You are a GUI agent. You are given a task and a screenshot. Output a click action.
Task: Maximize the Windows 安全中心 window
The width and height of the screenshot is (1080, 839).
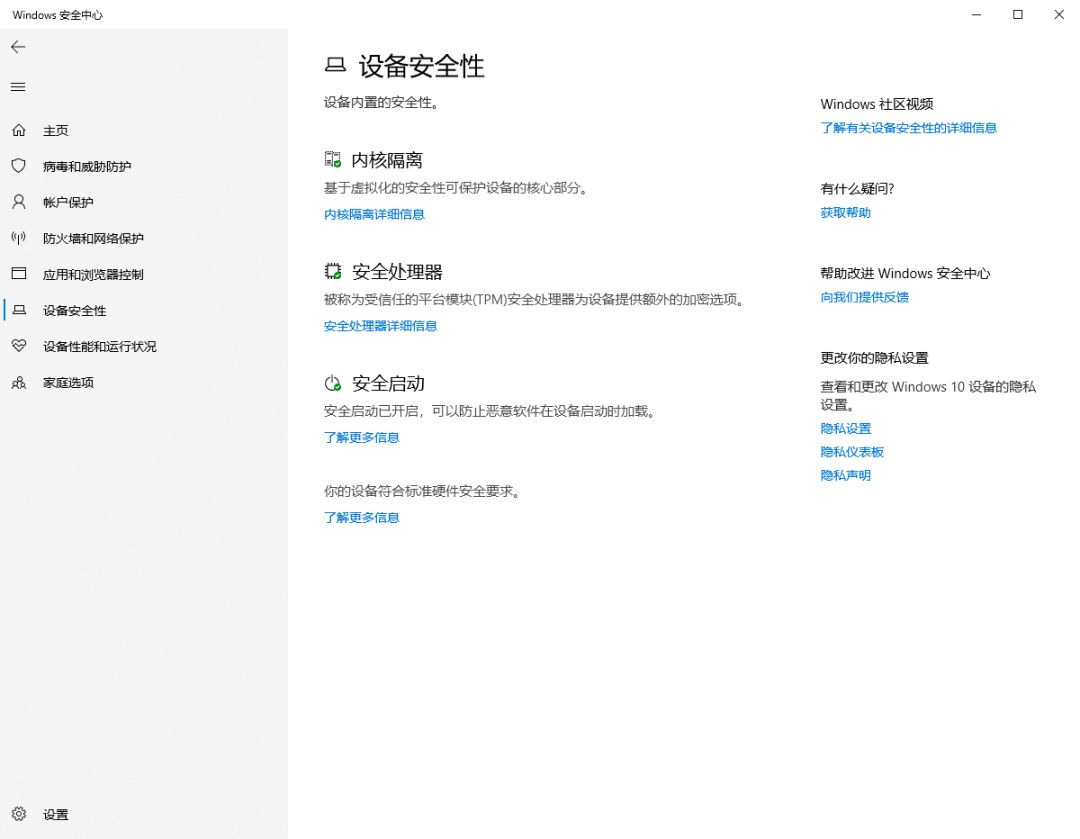coord(1018,14)
